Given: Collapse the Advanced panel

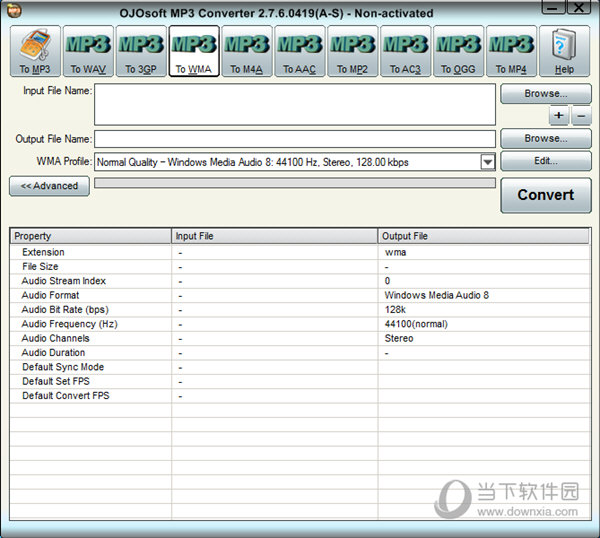Looking at the screenshot, I should point(49,186).
